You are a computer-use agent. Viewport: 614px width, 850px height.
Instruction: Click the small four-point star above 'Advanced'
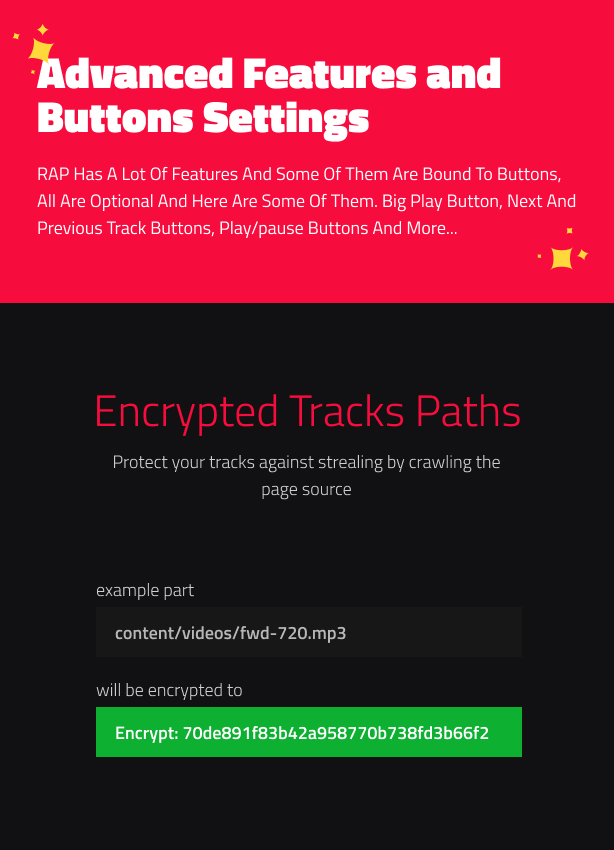tap(43, 29)
